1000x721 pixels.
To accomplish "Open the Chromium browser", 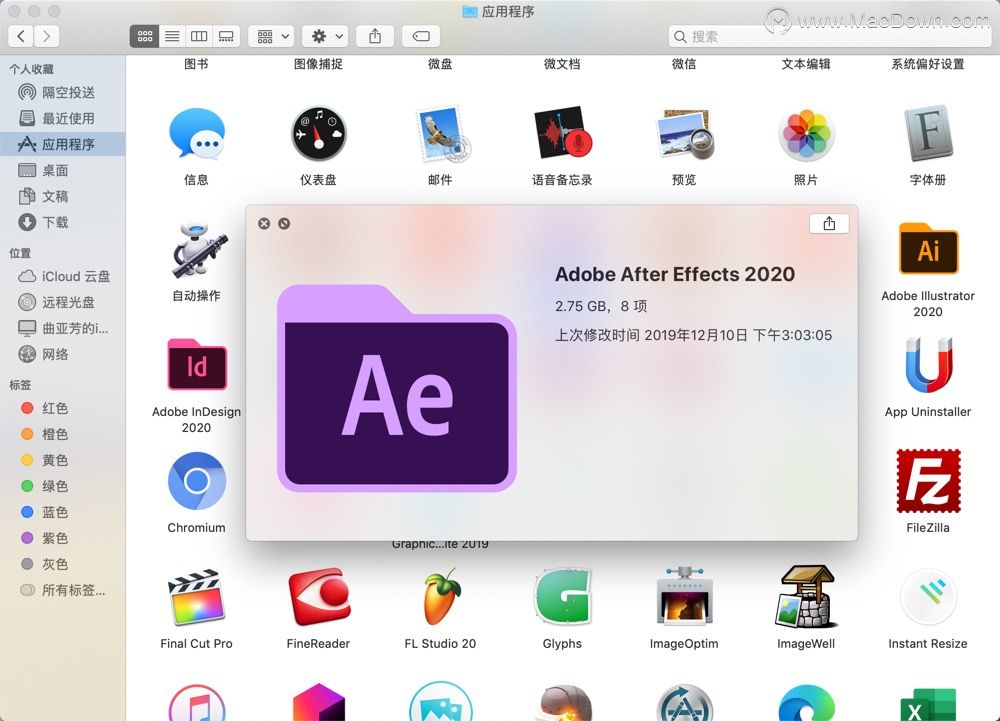I will 196,481.
